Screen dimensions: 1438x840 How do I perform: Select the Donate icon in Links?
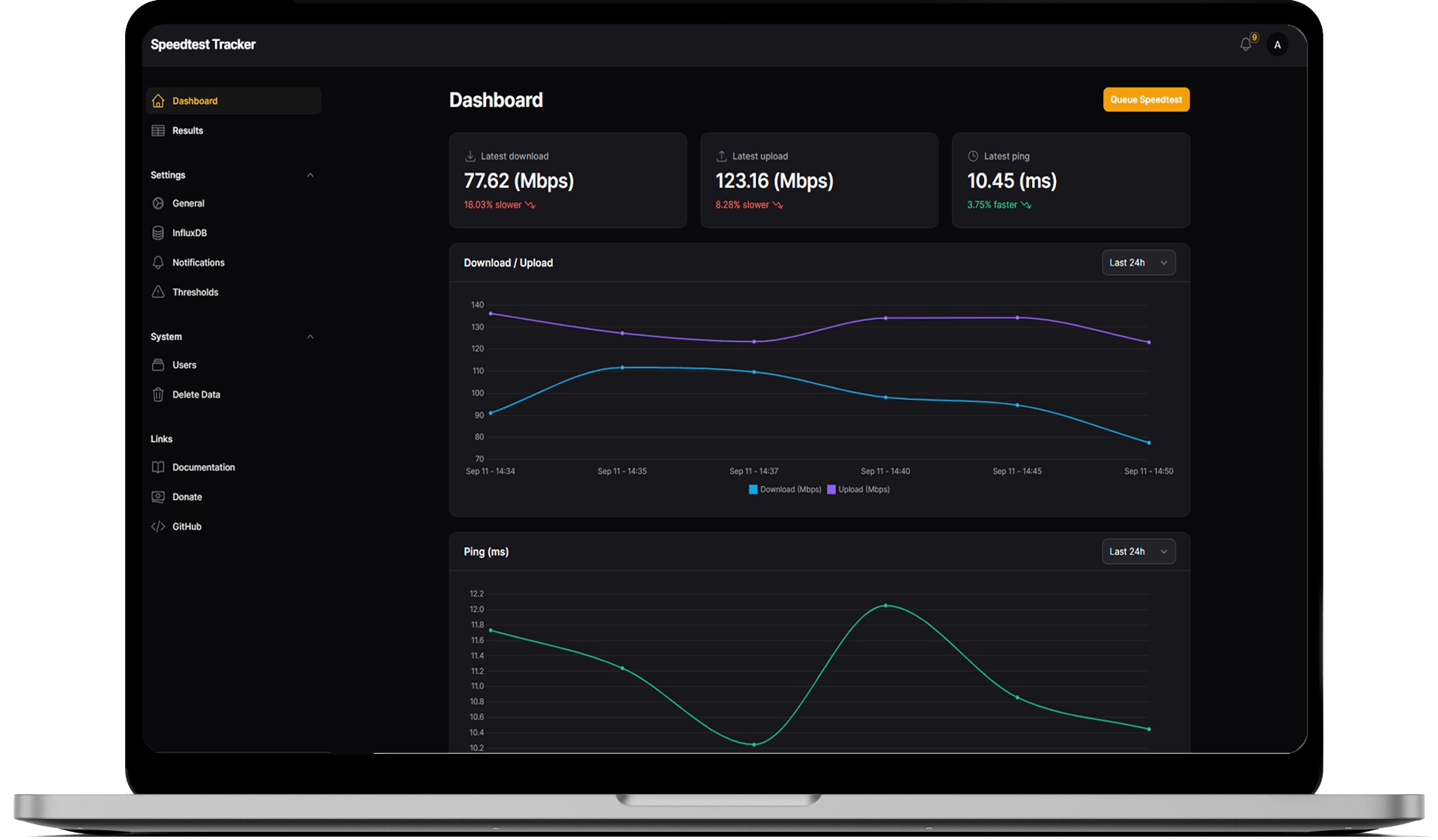coord(157,496)
